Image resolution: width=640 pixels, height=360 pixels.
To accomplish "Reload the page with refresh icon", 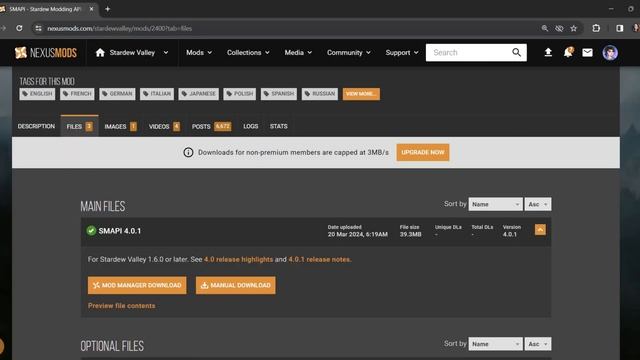I will click(x=19, y=28).
